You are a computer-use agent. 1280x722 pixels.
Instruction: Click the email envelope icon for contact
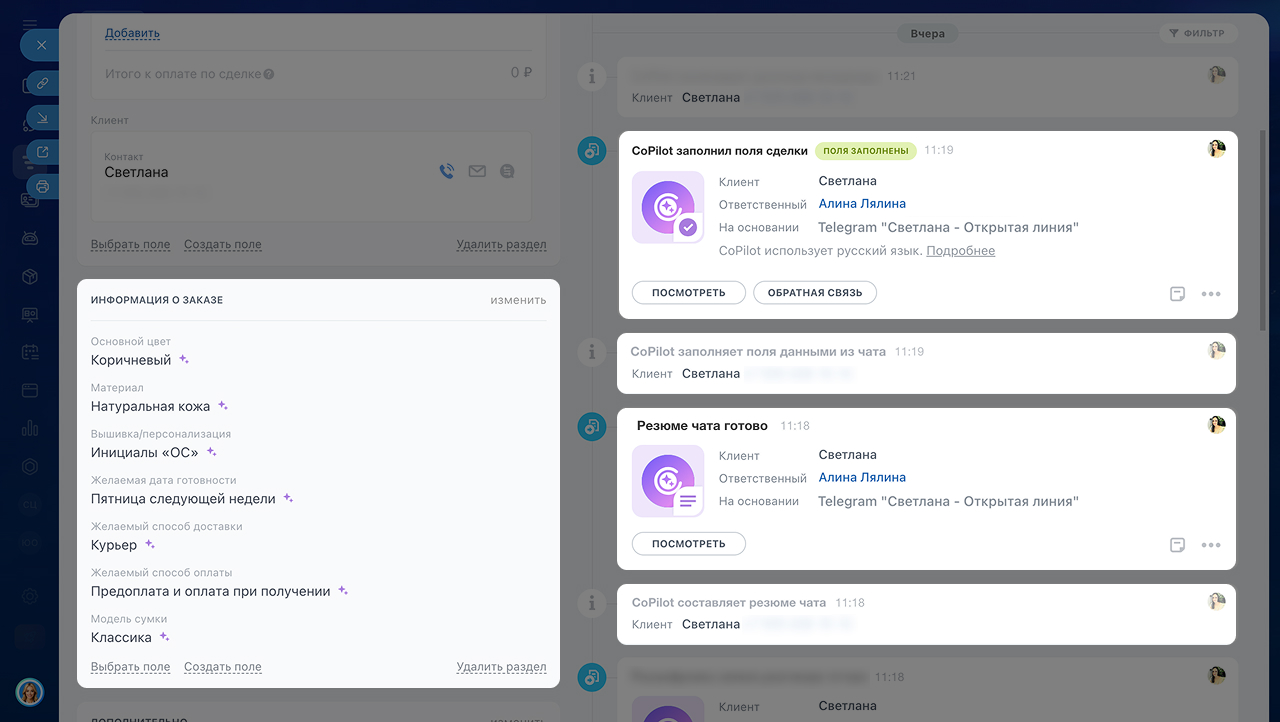pos(477,172)
